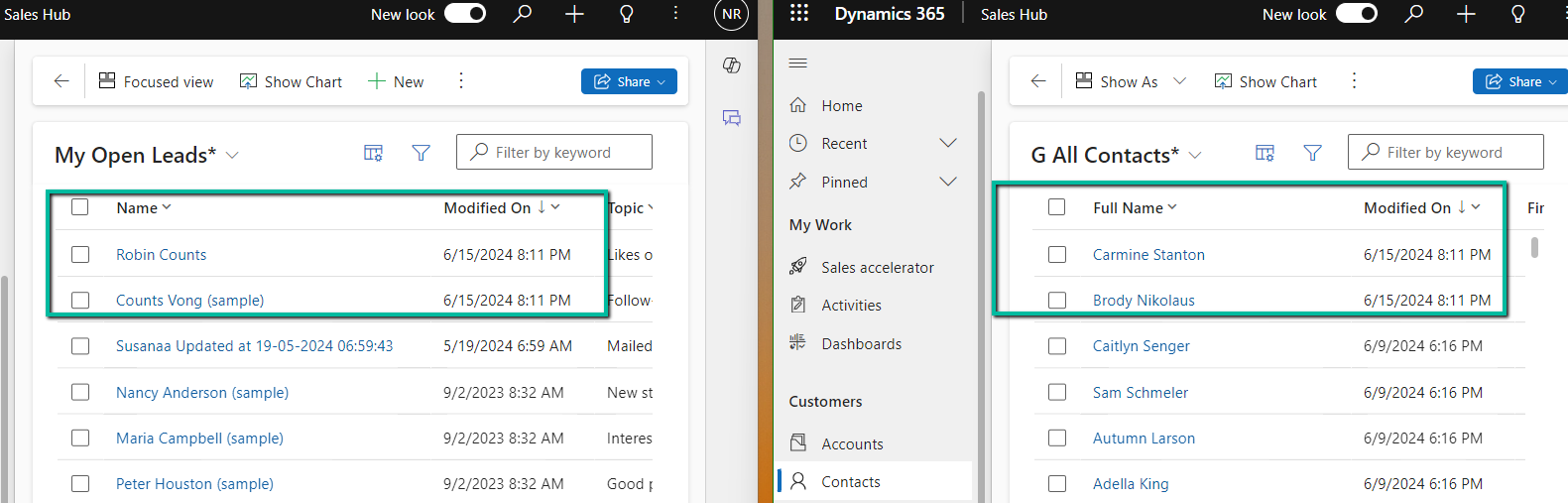Open Dashboards from My Work section

[861, 344]
